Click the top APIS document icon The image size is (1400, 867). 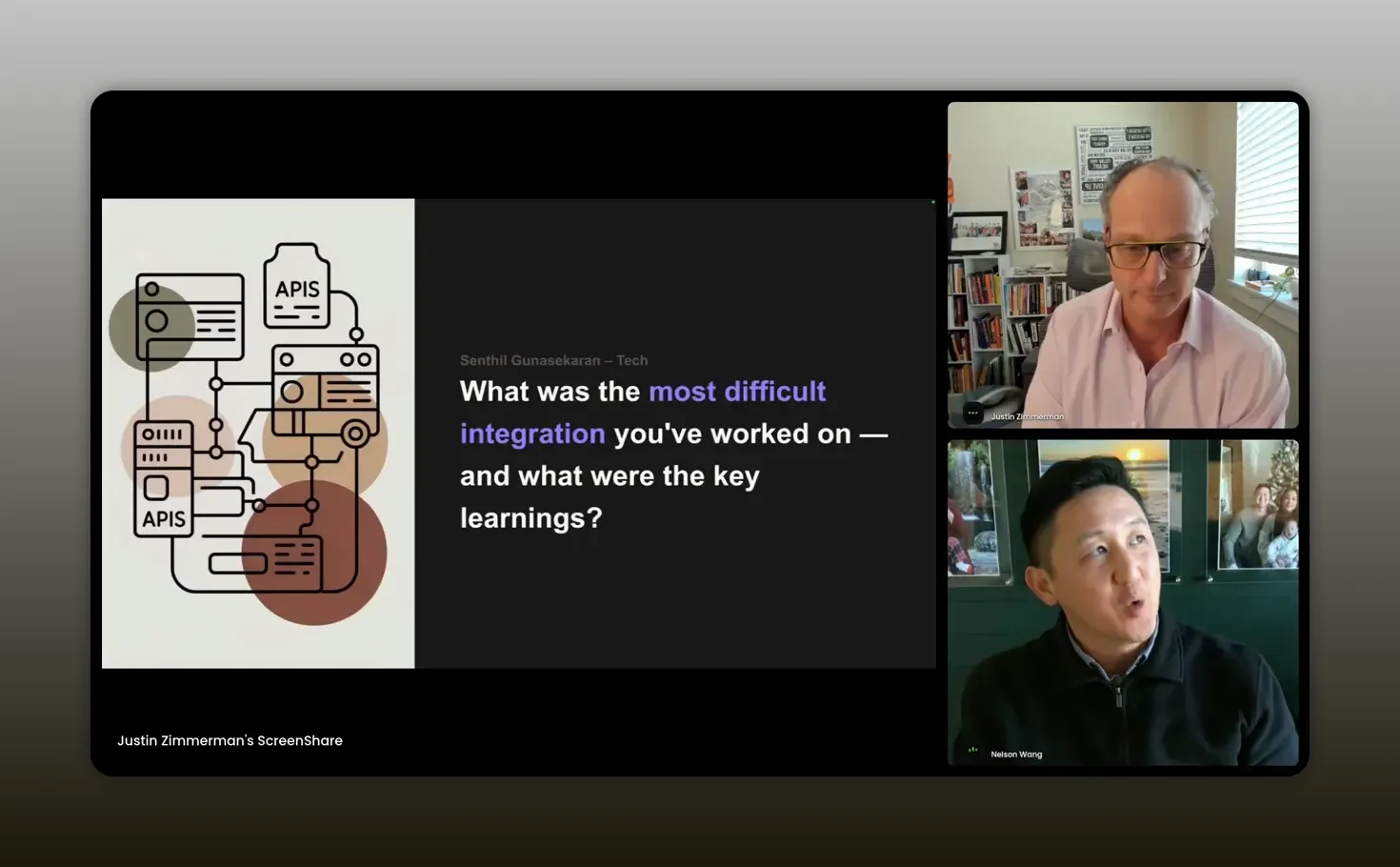click(297, 287)
